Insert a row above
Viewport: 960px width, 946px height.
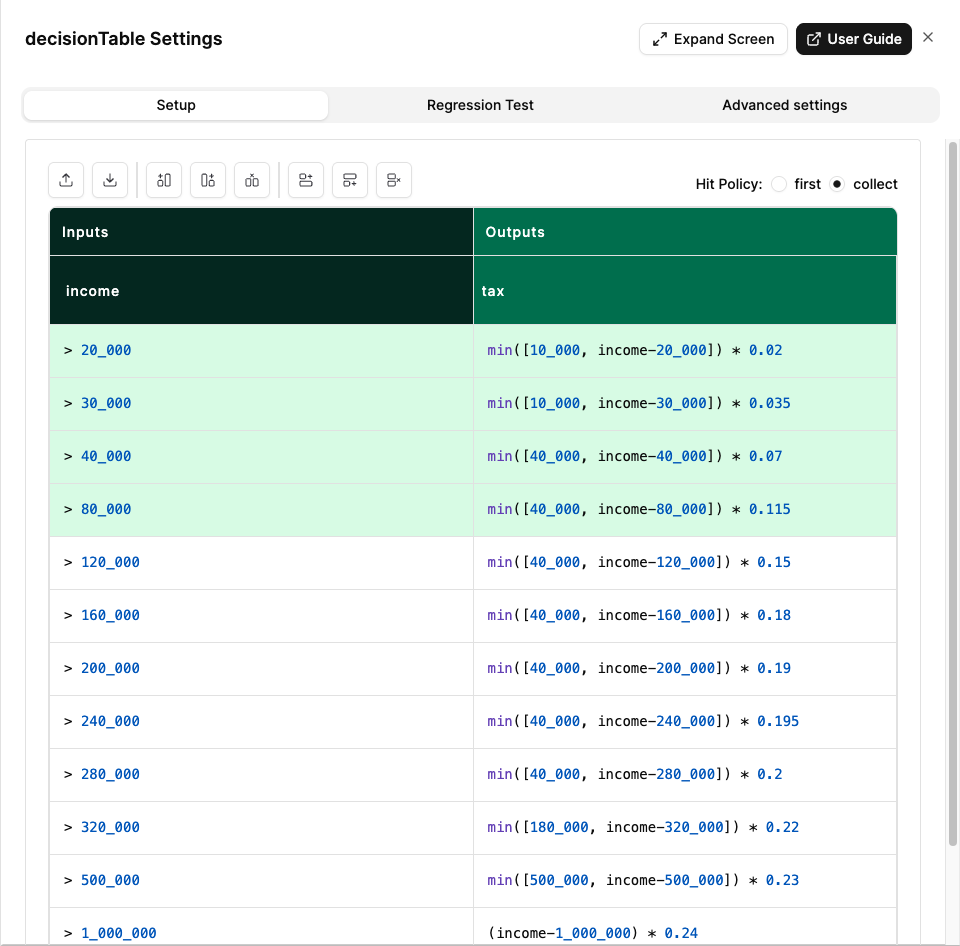pos(306,180)
